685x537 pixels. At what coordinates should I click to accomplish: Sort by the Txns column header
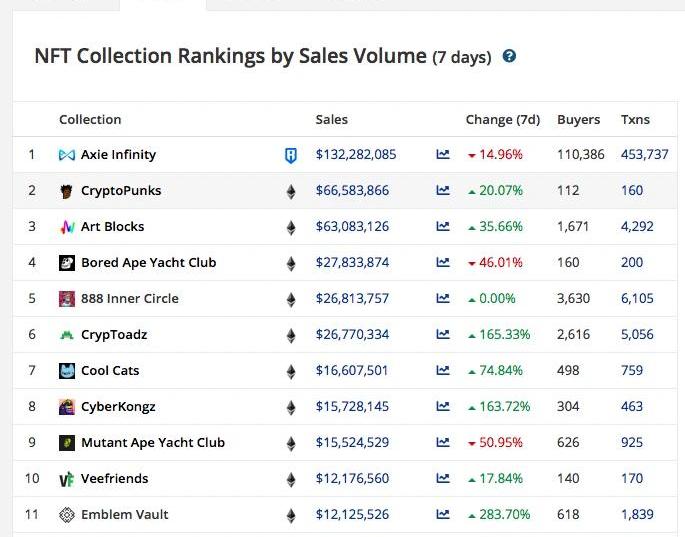pyautogui.click(x=635, y=119)
